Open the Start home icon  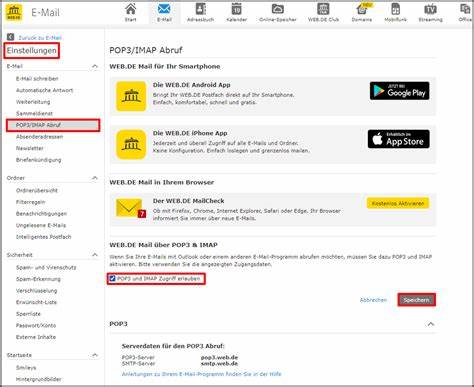click(131, 9)
